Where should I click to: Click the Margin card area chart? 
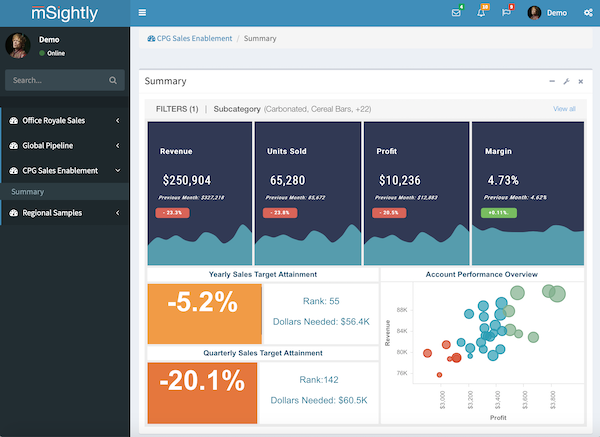coord(528,245)
